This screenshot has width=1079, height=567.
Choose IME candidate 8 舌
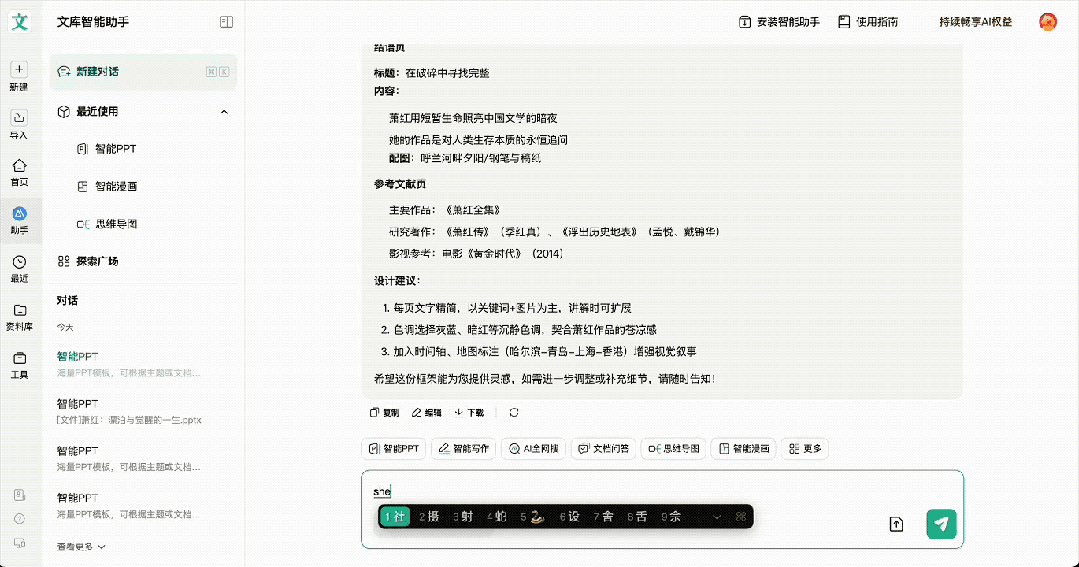coord(637,516)
